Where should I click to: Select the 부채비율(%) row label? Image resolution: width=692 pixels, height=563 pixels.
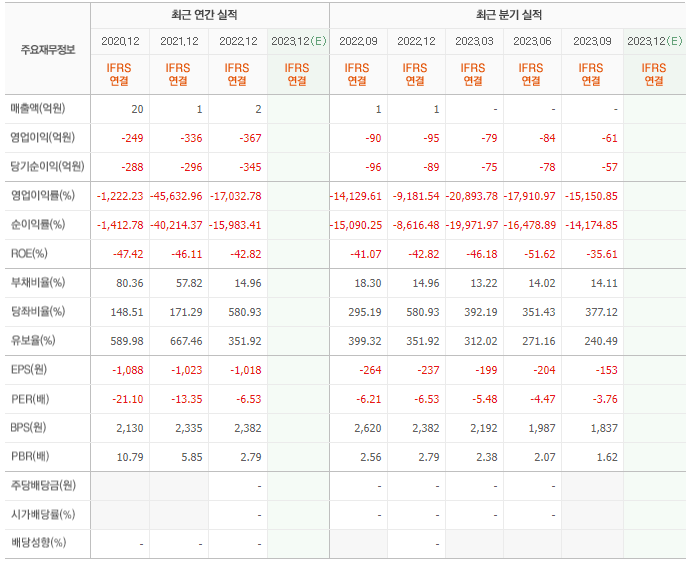tap(38, 282)
